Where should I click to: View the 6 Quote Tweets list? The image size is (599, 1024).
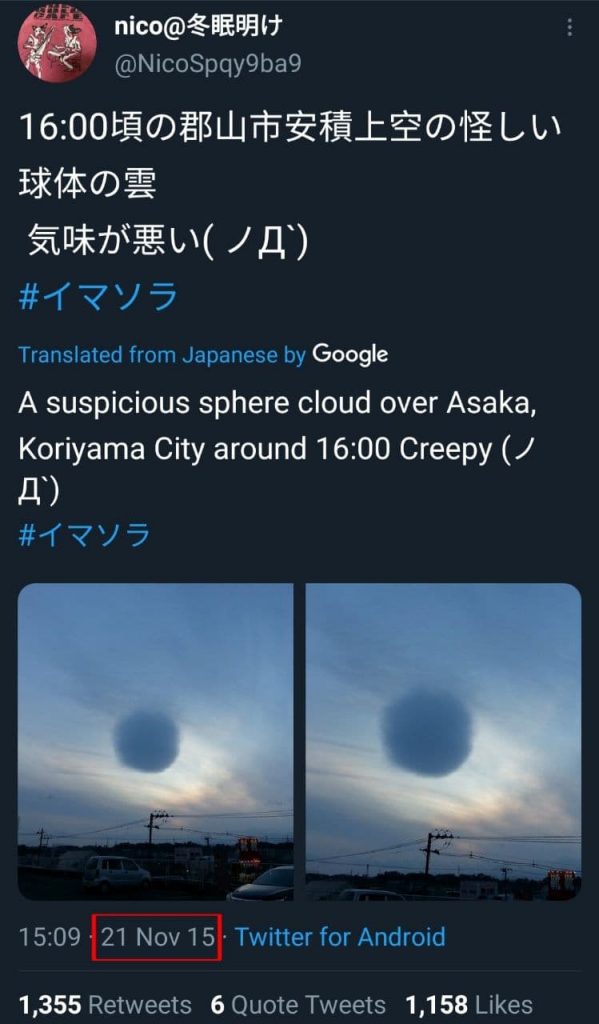pos(299,1004)
